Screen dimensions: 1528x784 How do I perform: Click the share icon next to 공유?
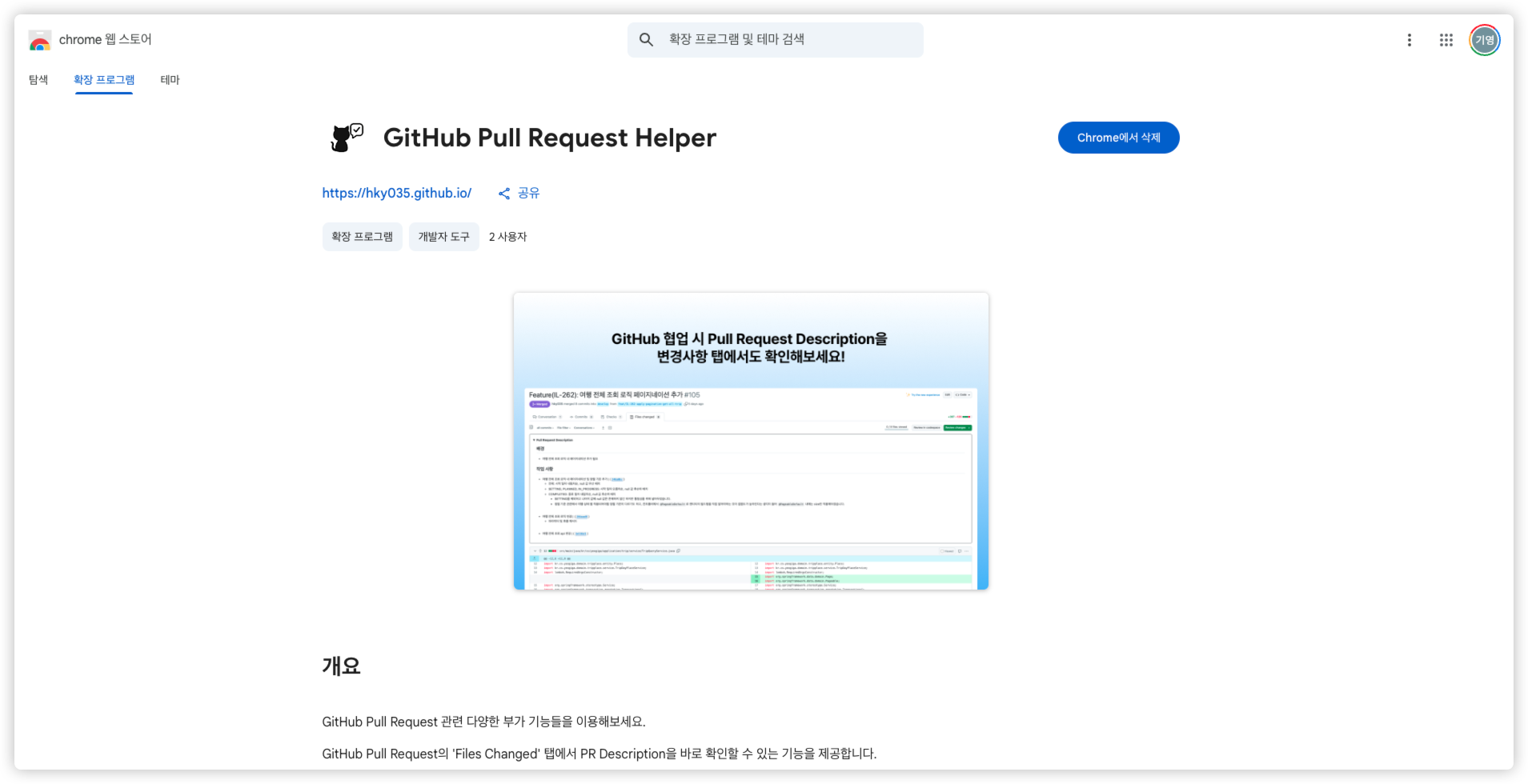point(504,194)
